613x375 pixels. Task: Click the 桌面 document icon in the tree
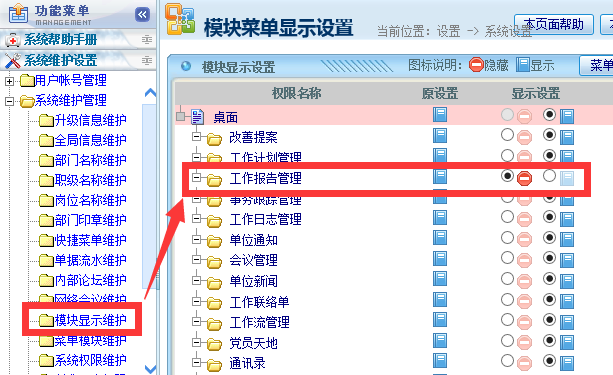197,117
